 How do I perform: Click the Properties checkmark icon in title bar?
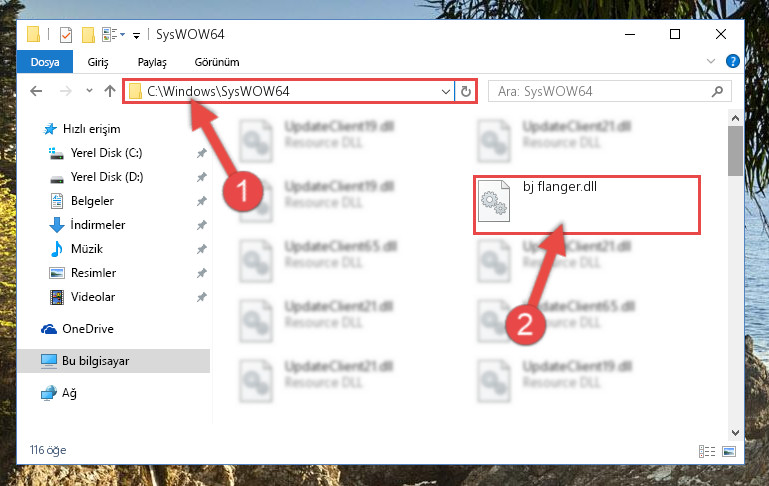click(x=66, y=35)
